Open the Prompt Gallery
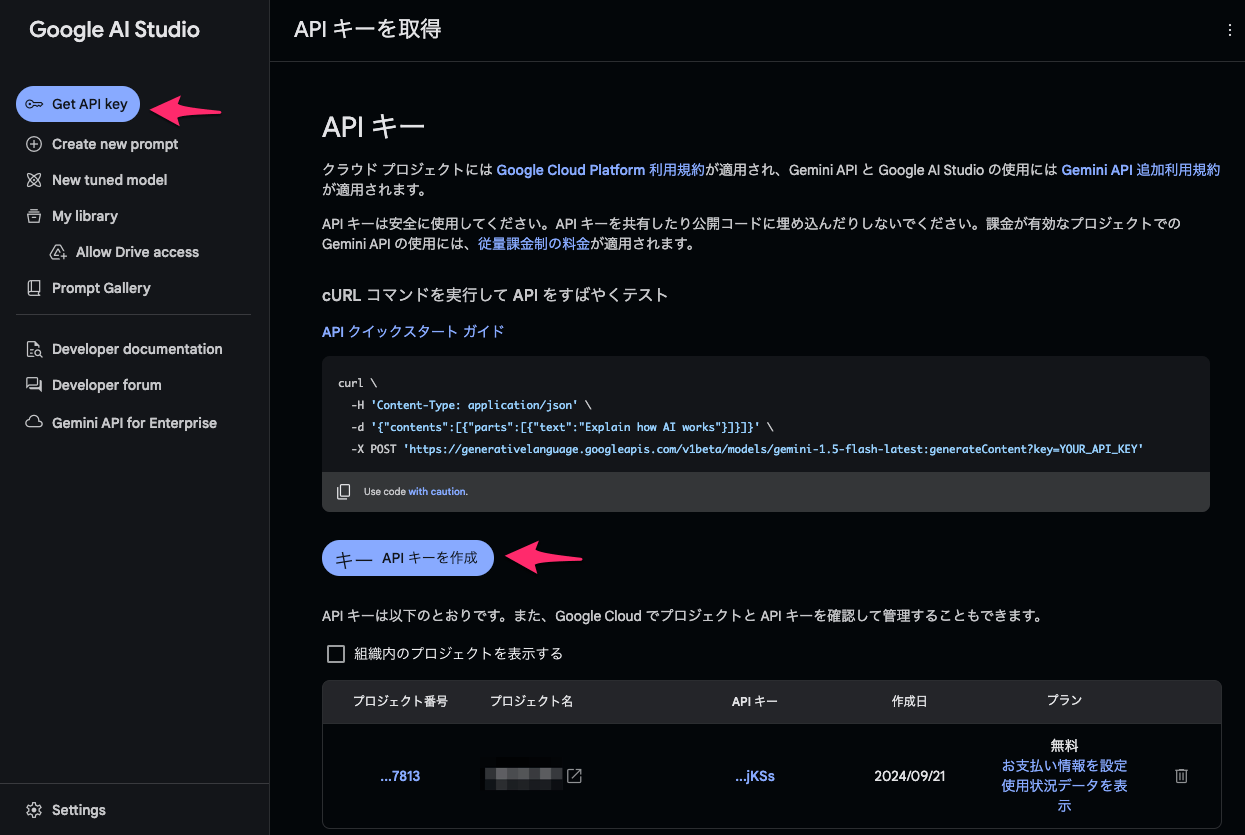 click(x=100, y=288)
